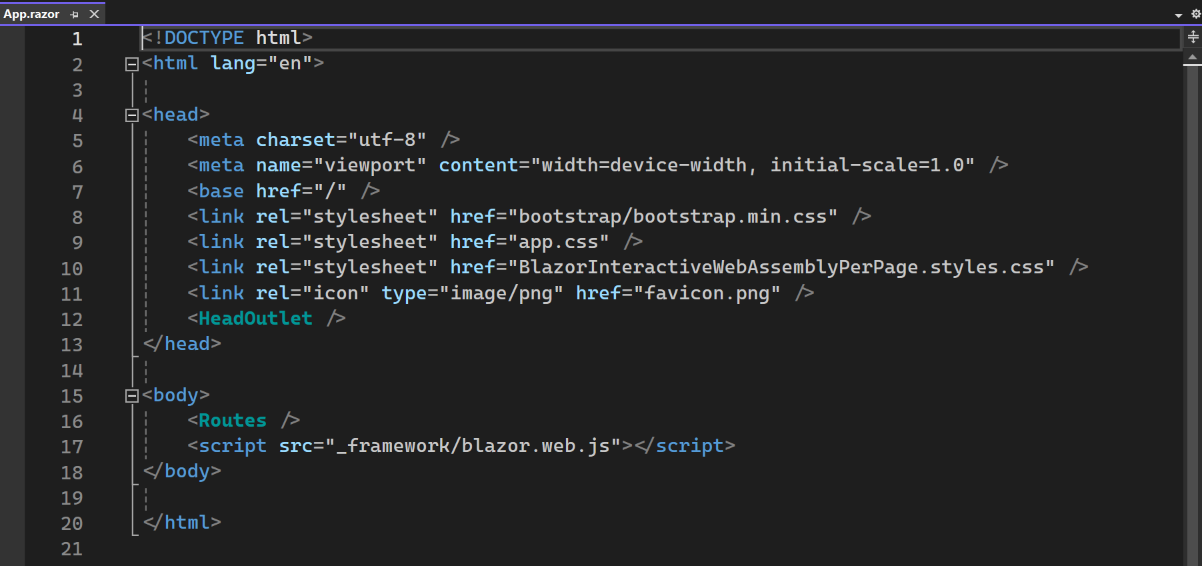
Task: Click line number 21 in the gutter
Action: [x=71, y=548]
